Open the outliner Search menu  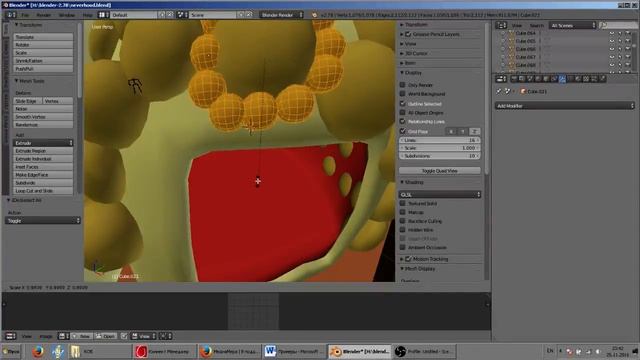point(537,25)
